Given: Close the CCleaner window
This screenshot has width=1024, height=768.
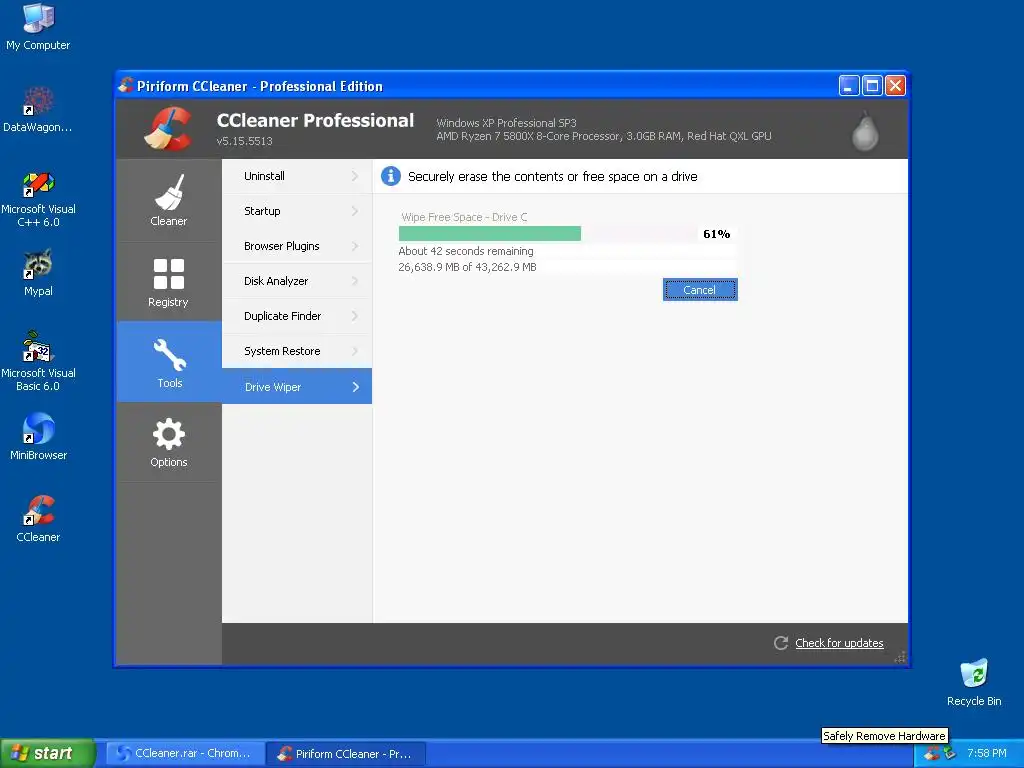Looking at the screenshot, I should 895,86.
